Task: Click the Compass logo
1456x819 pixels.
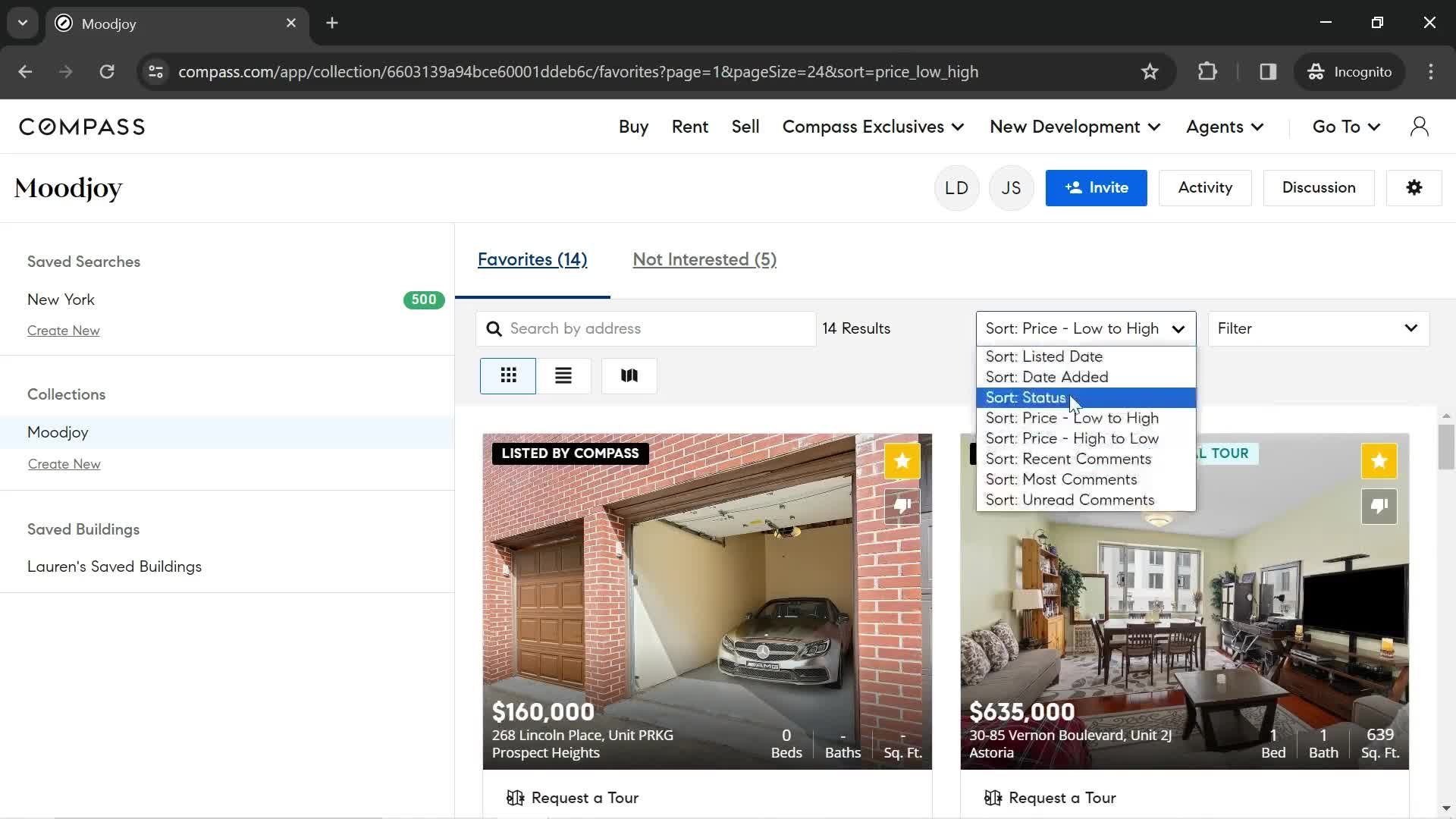Action: pos(82,127)
